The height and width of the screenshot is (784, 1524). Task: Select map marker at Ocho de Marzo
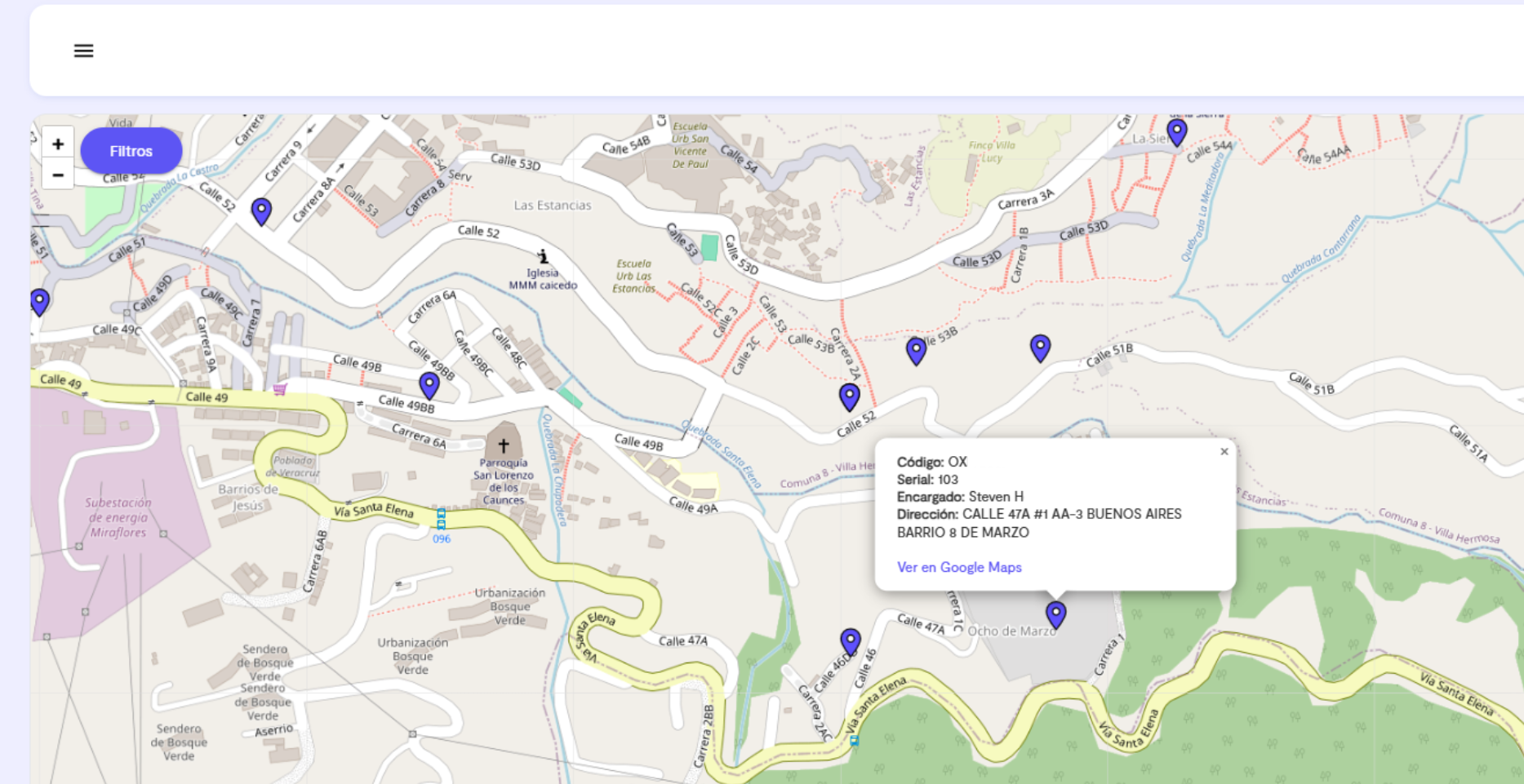pyautogui.click(x=1056, y=615)
